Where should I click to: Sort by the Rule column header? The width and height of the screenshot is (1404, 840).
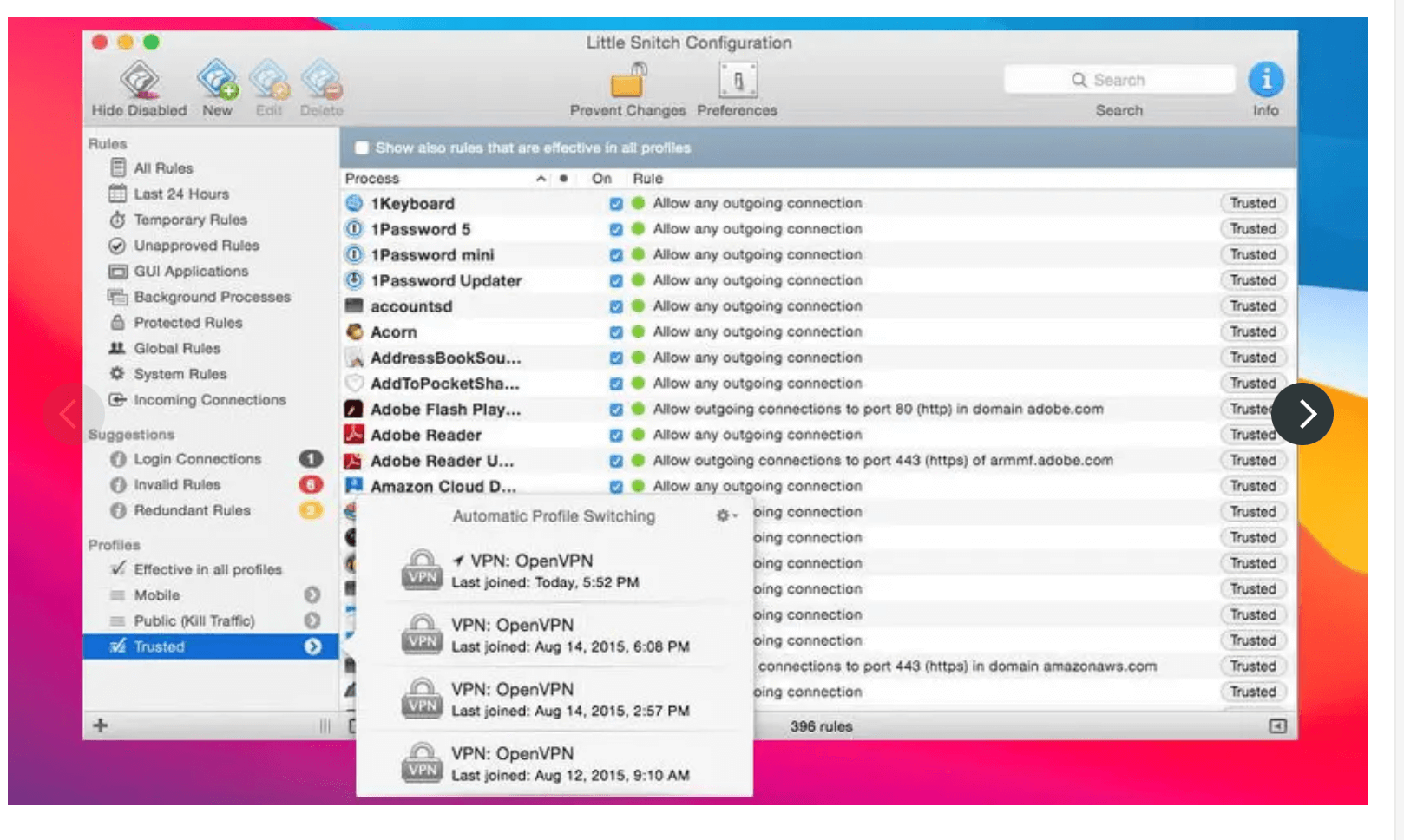click(x=647, y=178)
